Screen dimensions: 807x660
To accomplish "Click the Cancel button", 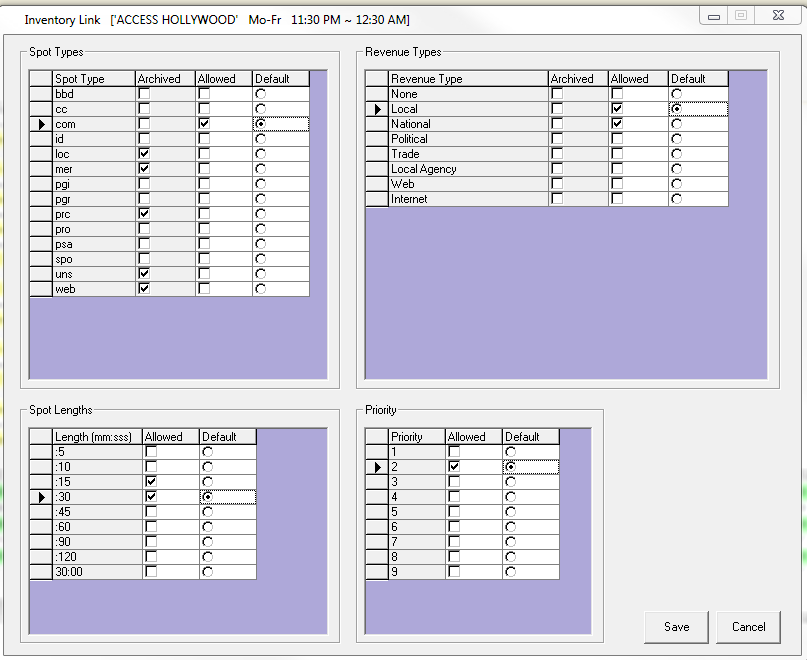I will [748, 627].
